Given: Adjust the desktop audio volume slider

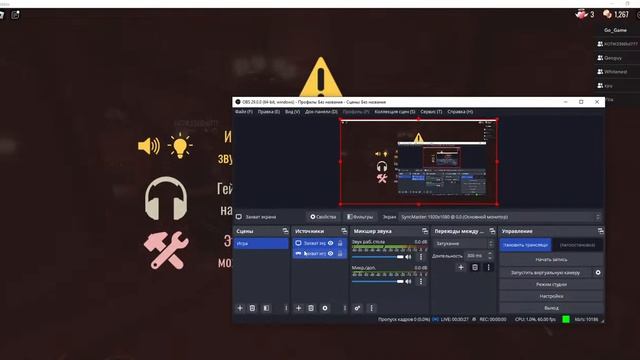Looking at the screenshot, I should (378, 257).
